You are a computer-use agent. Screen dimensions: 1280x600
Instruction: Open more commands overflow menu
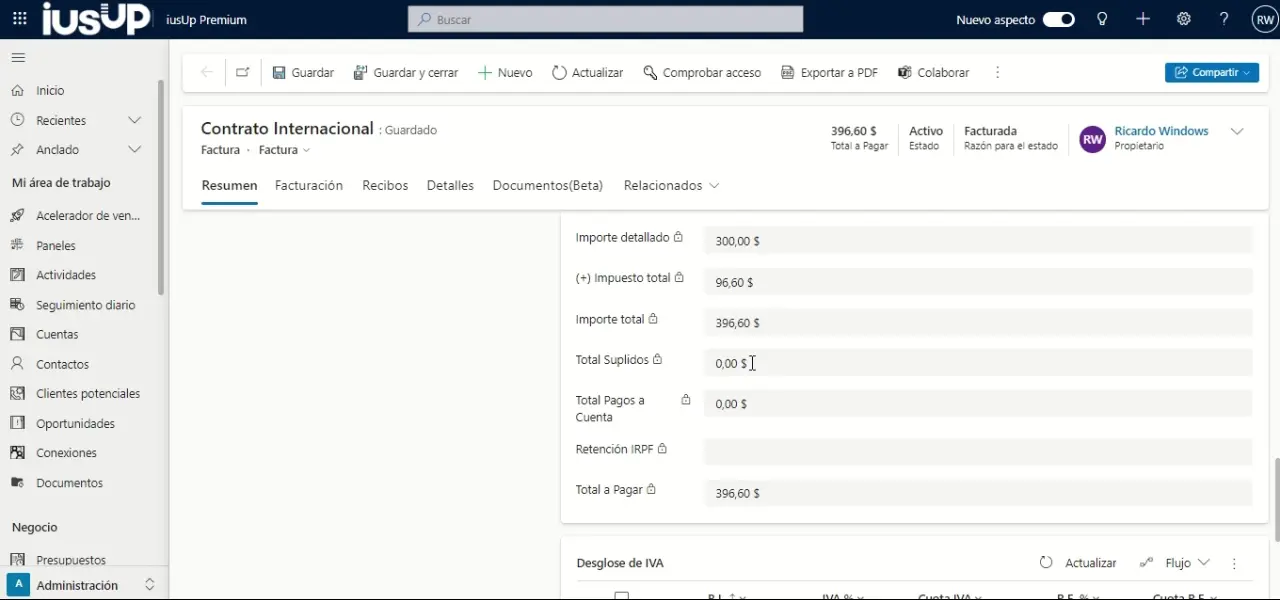(997, 72)
